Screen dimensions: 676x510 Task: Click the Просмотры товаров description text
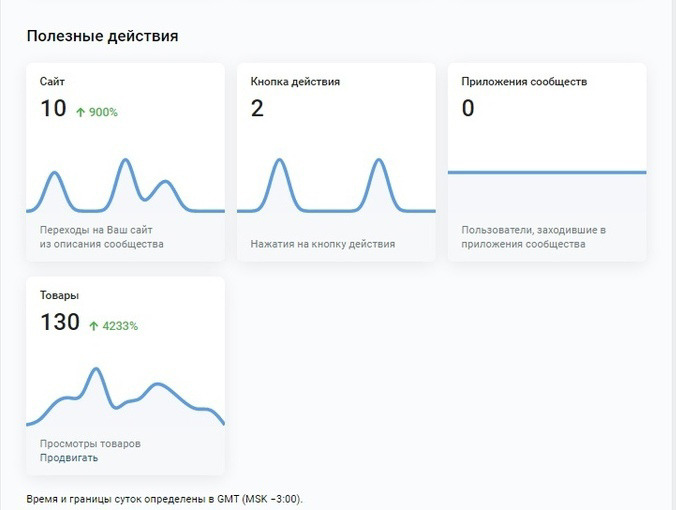[90, 444]
